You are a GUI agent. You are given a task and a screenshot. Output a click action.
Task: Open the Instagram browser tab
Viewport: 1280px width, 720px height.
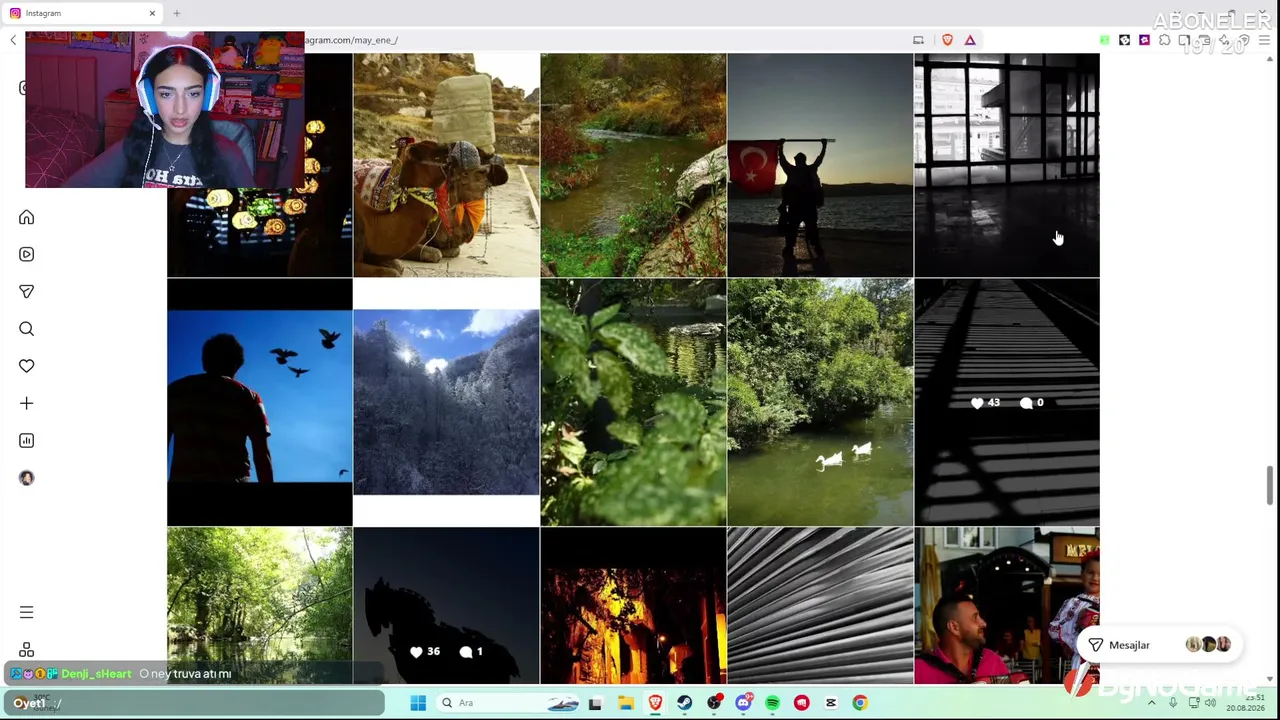(x=83, y=13)
